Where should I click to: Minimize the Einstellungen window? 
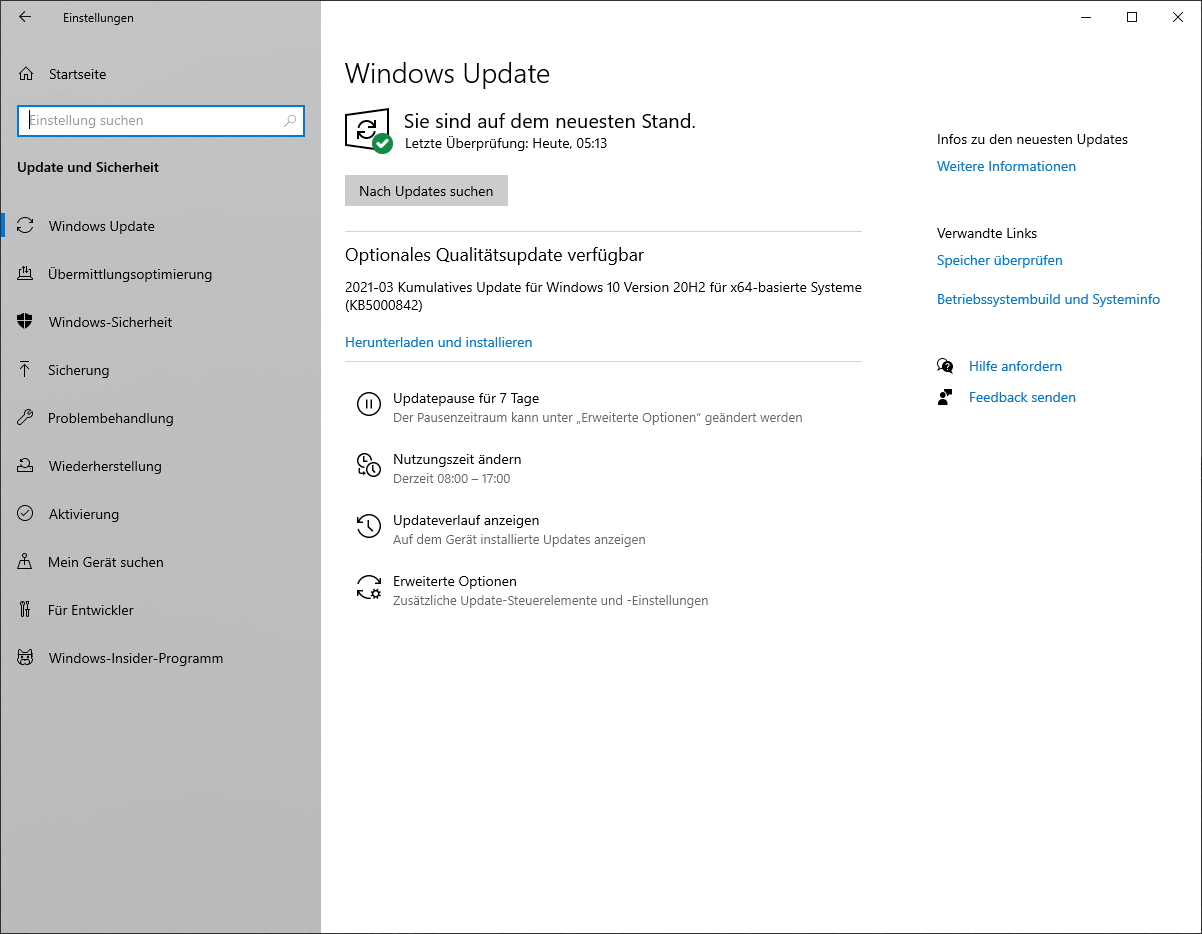[x=1086, y=17]
